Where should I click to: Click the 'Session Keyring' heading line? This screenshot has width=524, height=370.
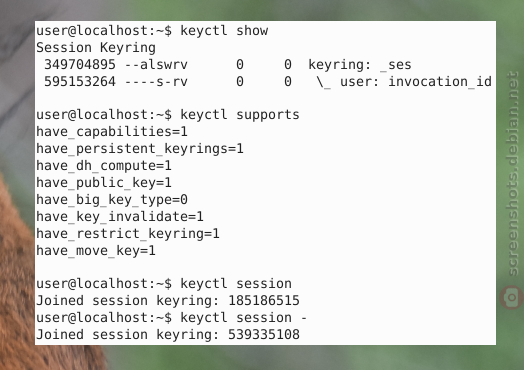click(x=96, y=47)
